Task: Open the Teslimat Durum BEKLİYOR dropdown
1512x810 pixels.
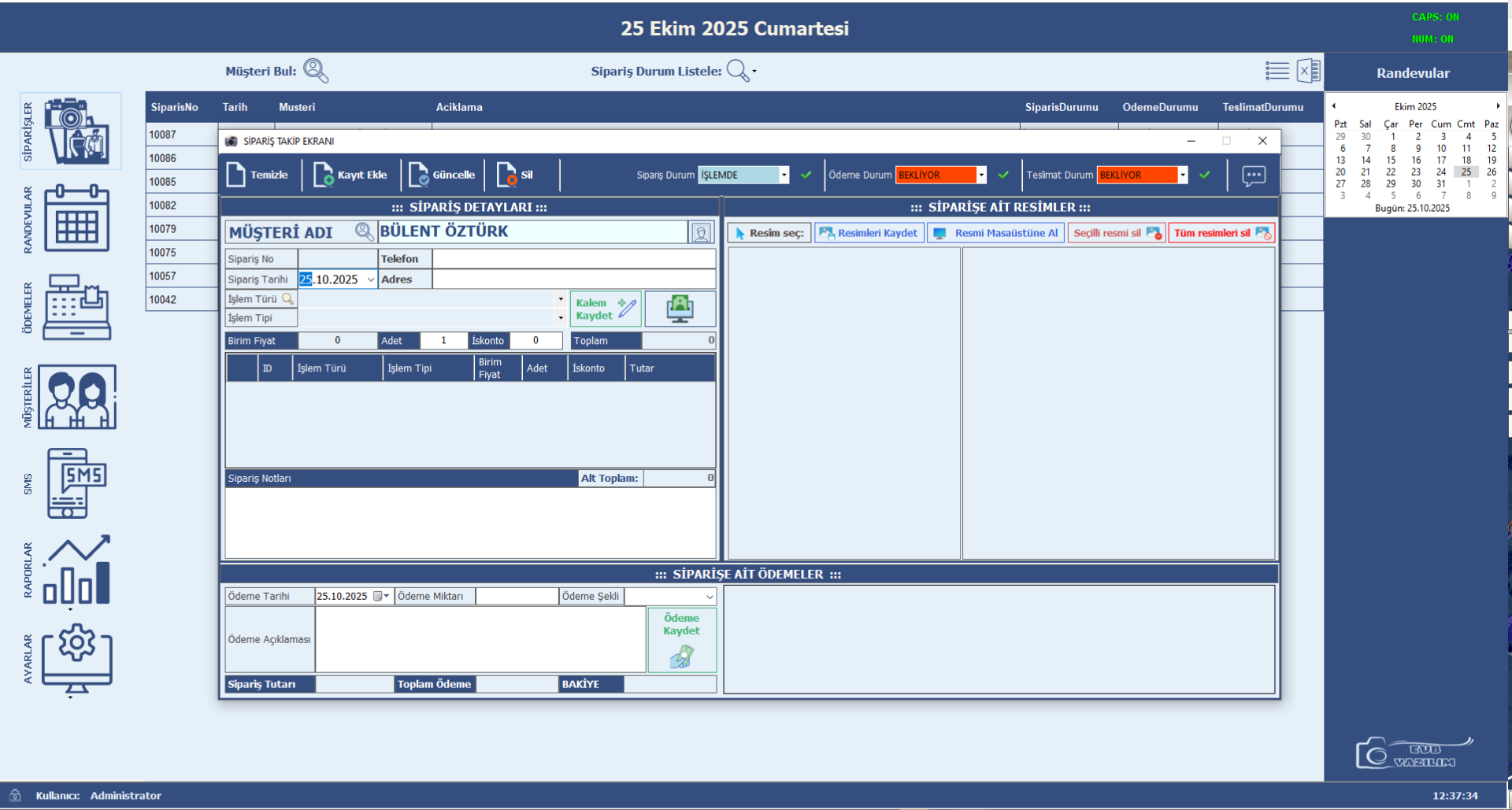Action: tap(1183, 175)
